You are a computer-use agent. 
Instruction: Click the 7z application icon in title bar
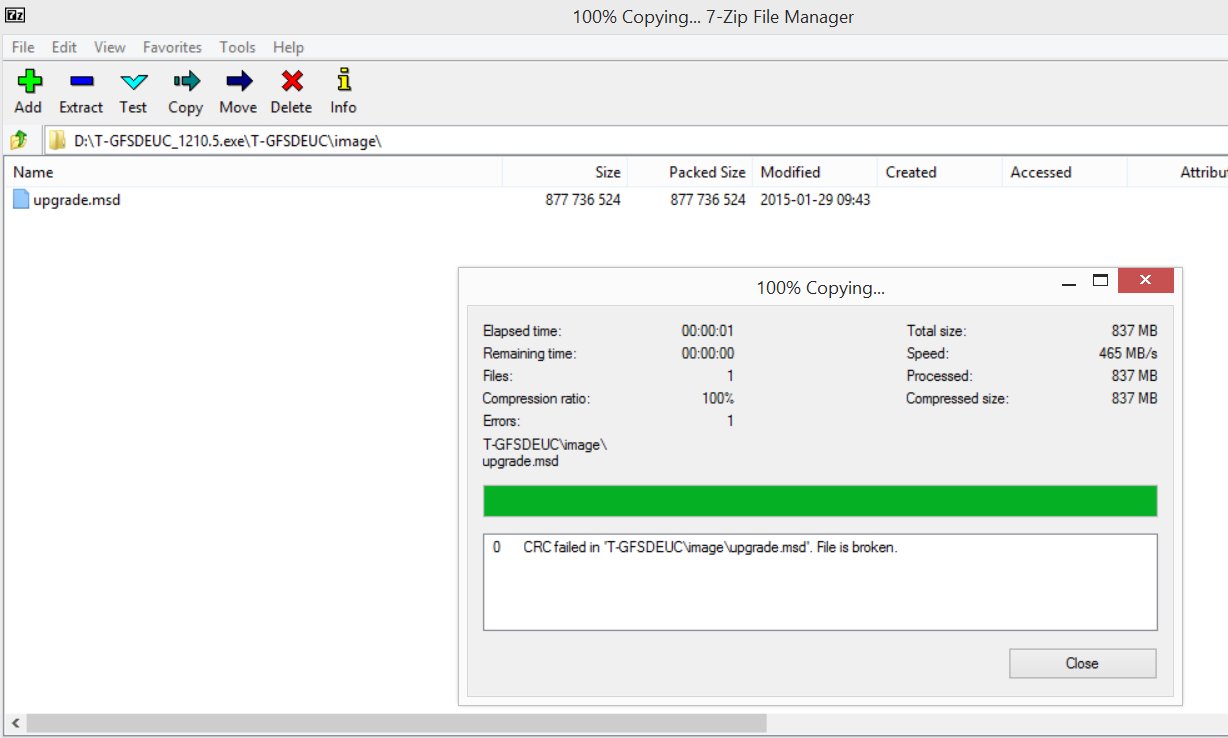click(x=15, y=15)
